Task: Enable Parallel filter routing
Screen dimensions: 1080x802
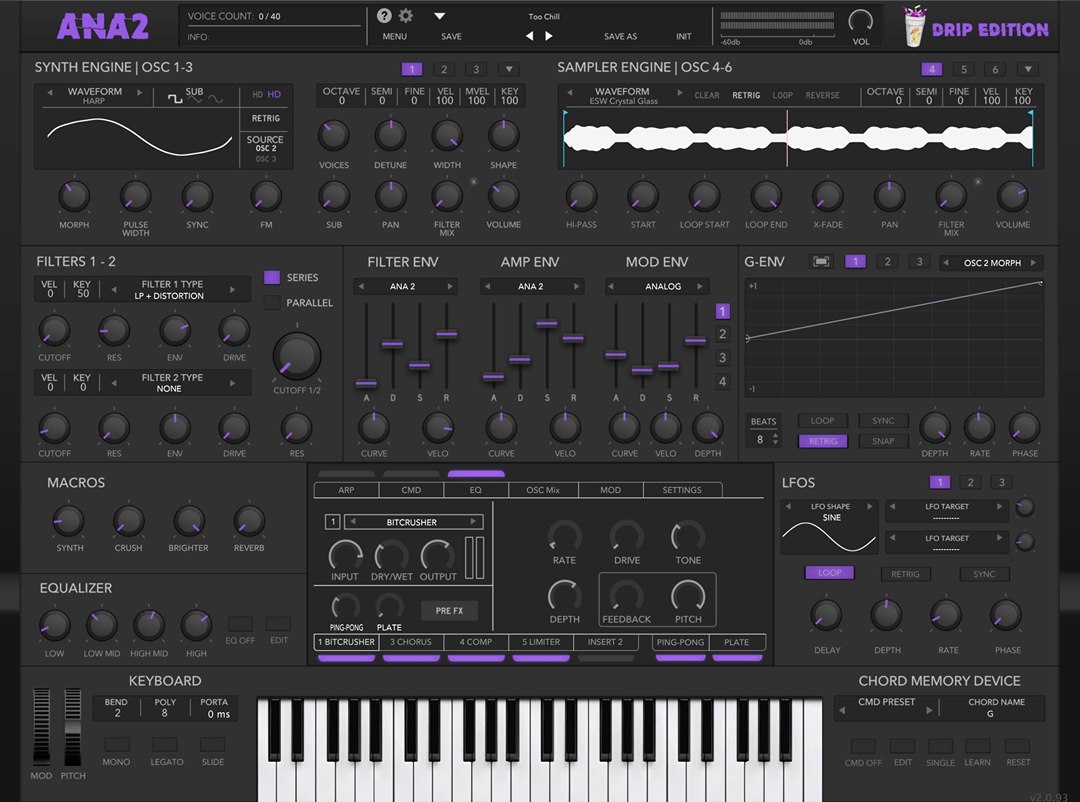Action: point(272,302)
